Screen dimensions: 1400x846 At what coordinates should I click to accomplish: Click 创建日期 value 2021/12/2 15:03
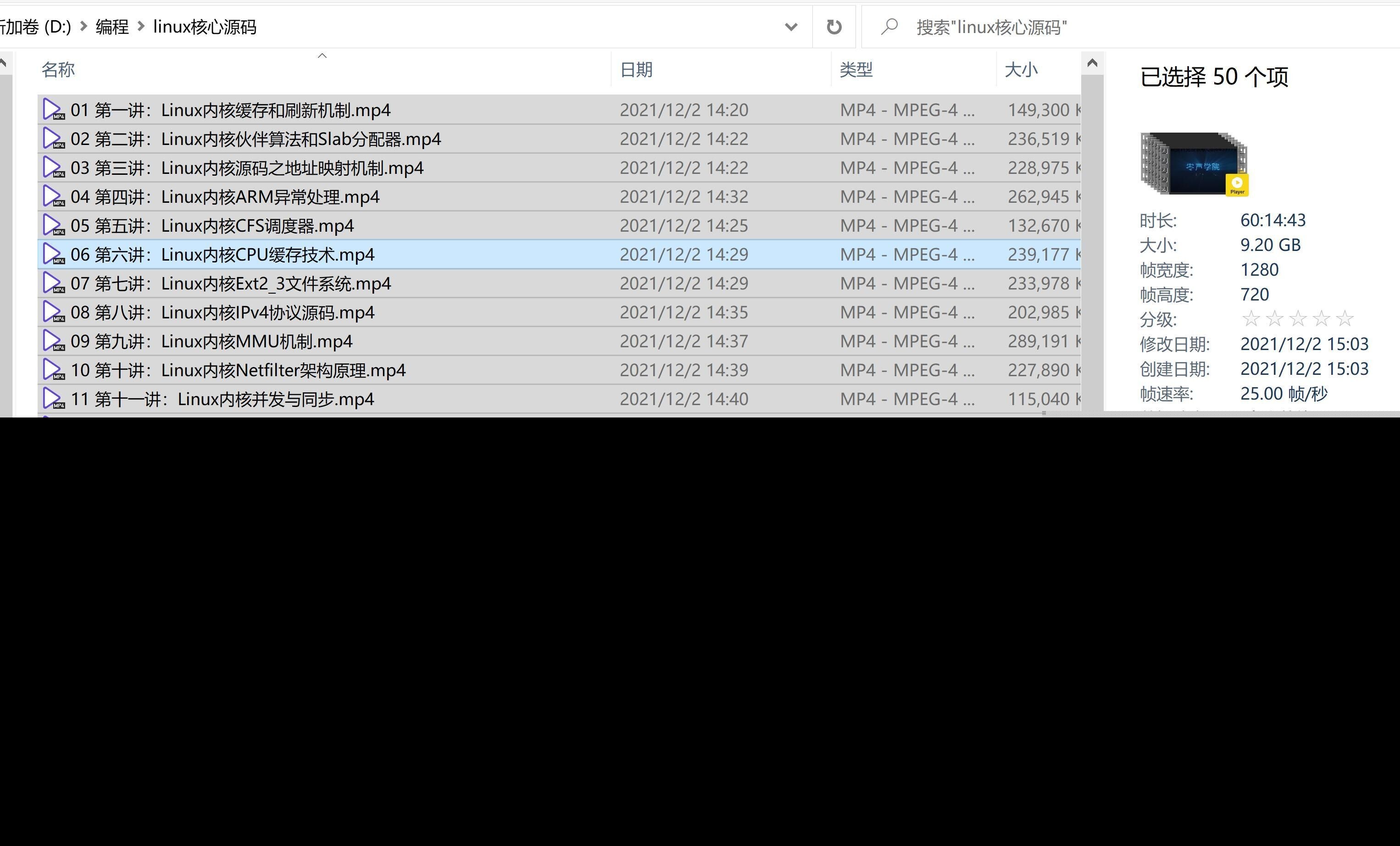pos(1304,369)
